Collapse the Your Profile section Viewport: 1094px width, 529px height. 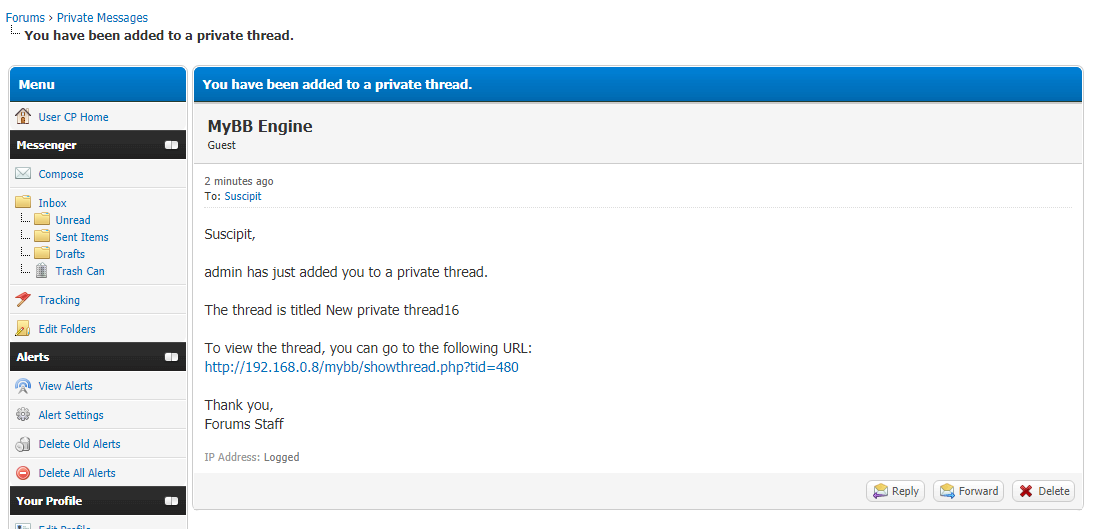point(171,501)
